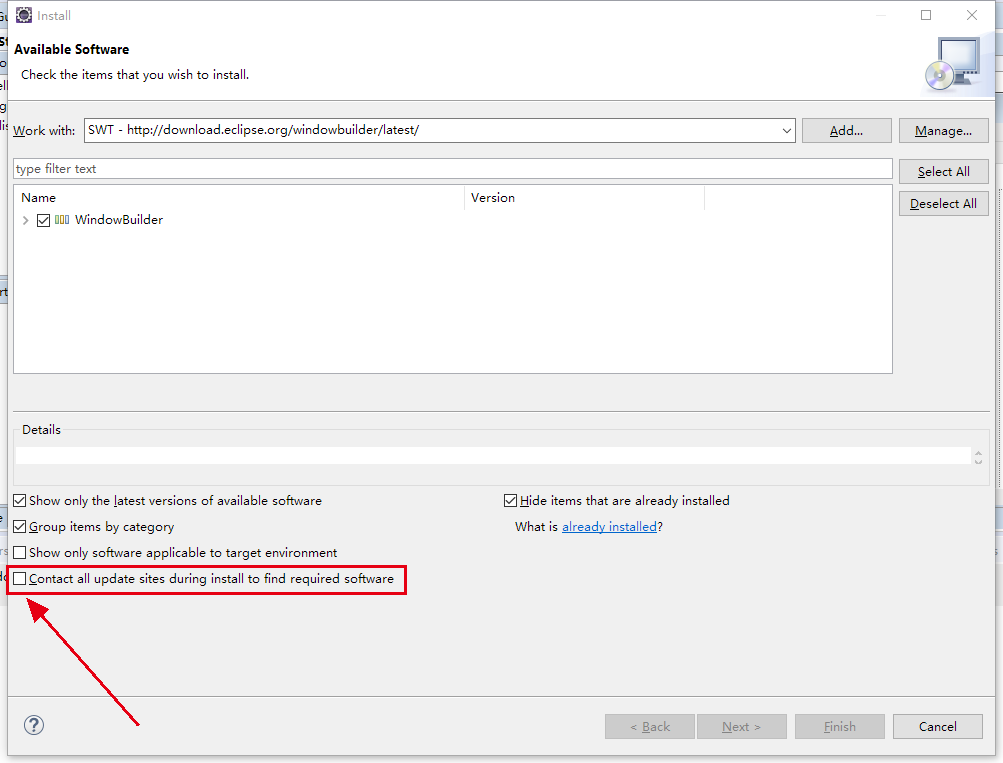
Task: Toggle Group items by category checkbox
Action: [20, 526]
